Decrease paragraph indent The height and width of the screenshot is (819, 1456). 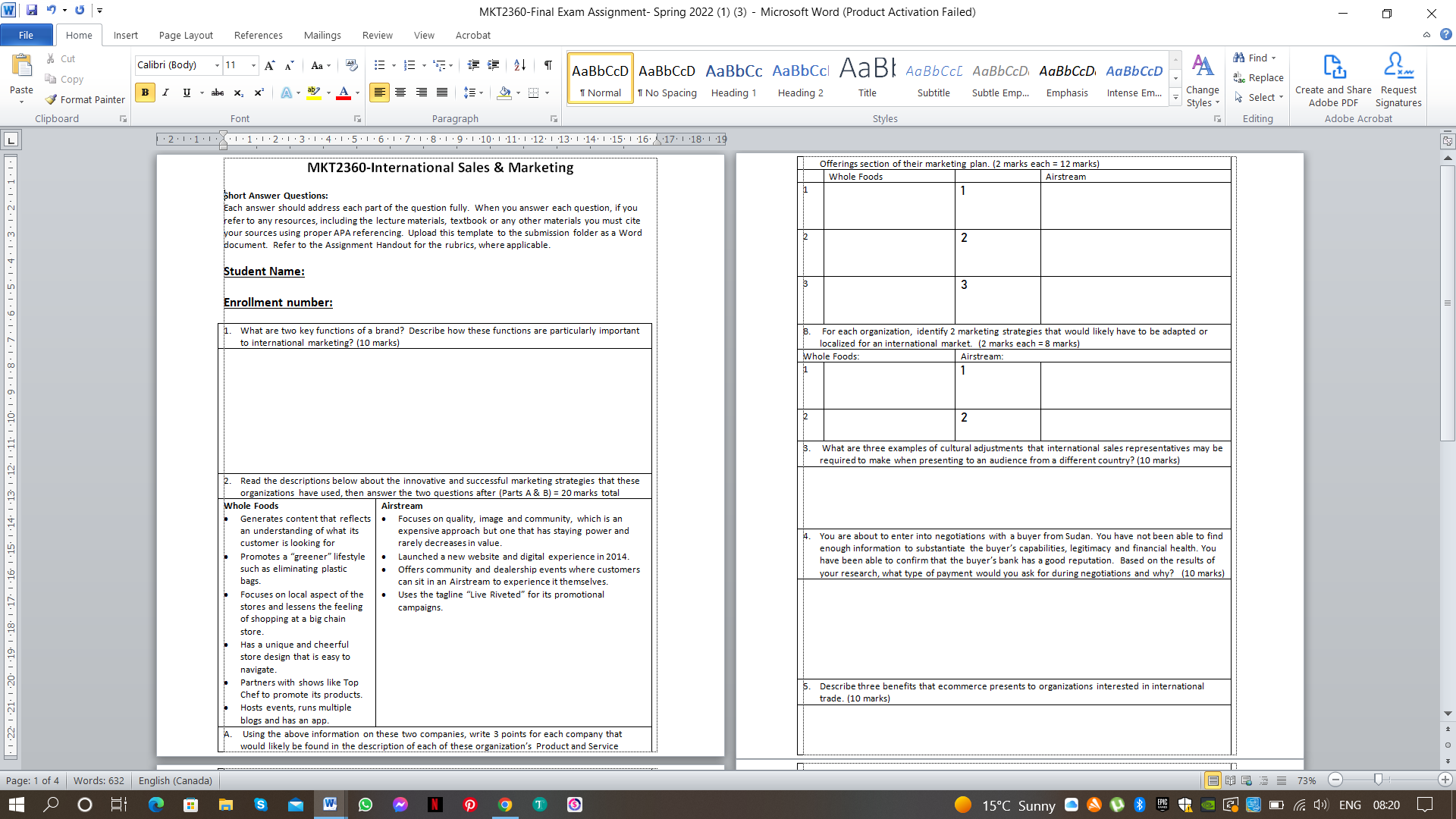473,65
